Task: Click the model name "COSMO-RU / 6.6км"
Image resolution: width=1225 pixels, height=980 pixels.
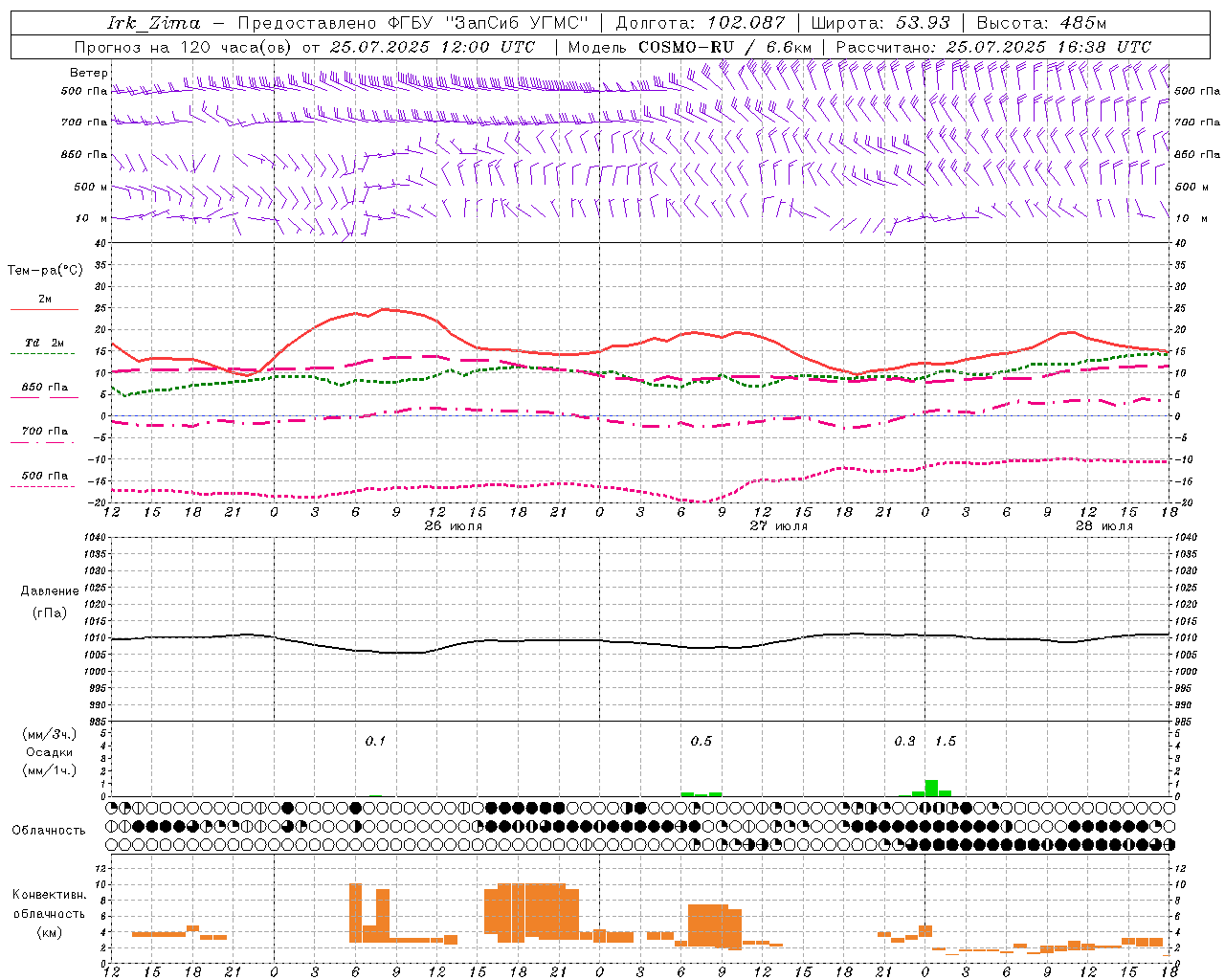Action: tap(725, 47)
